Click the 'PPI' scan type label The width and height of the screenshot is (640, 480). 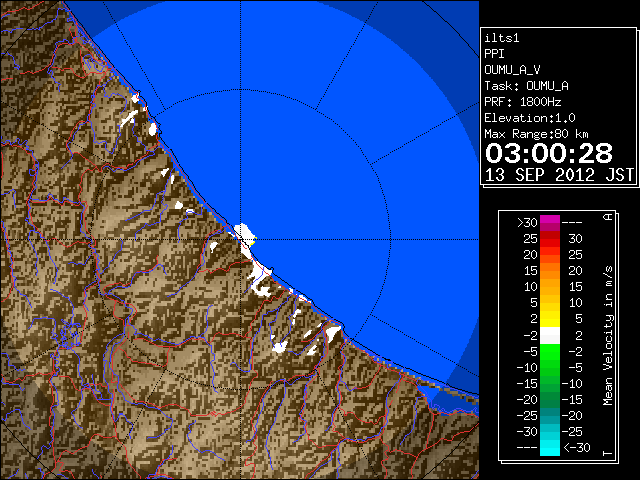pos(494,54)
